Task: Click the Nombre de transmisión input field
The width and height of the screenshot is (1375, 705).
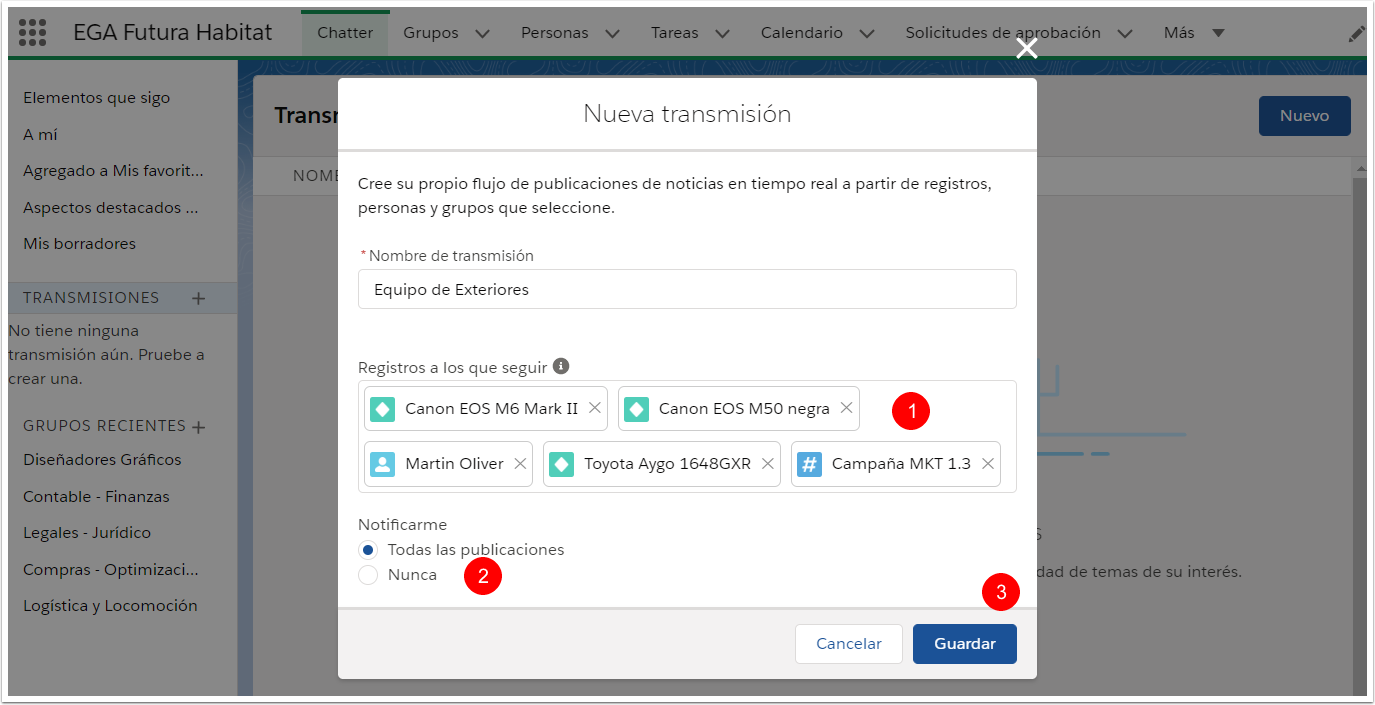Action: point(687,289)
